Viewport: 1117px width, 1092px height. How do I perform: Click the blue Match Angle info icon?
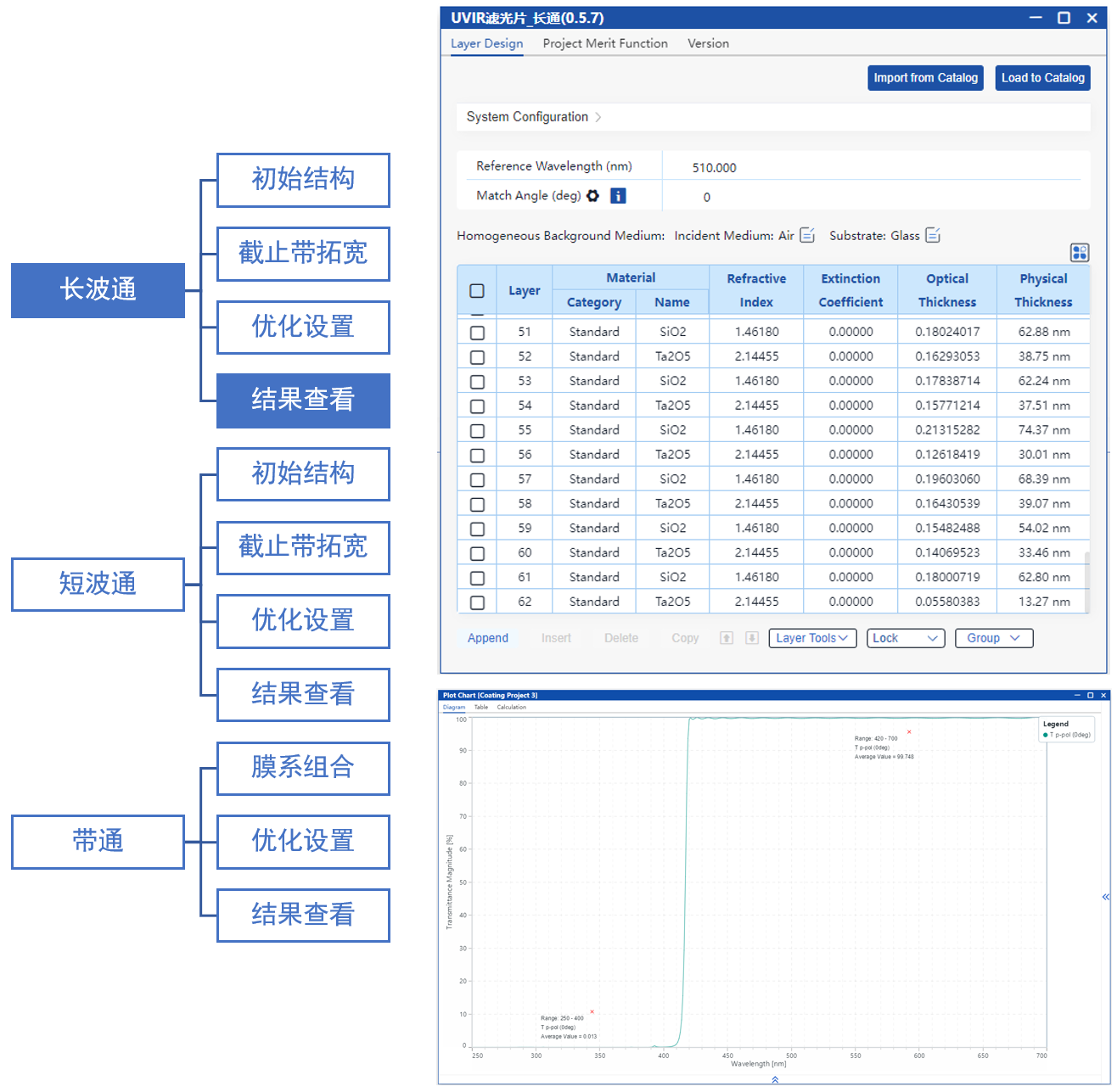pyautogui.click(x=618, y=196)
